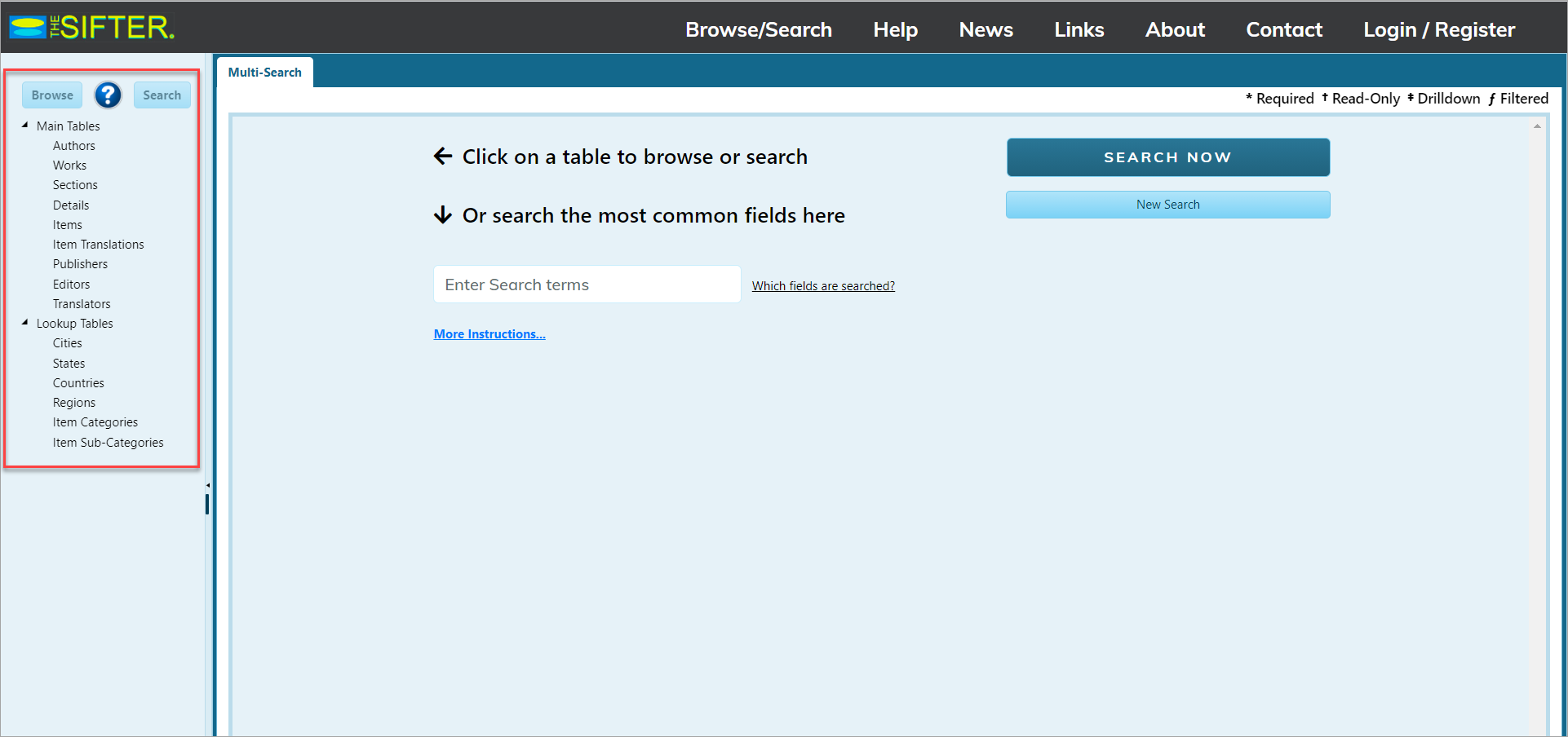Go to the Login / Register page

pos(1439,30)
